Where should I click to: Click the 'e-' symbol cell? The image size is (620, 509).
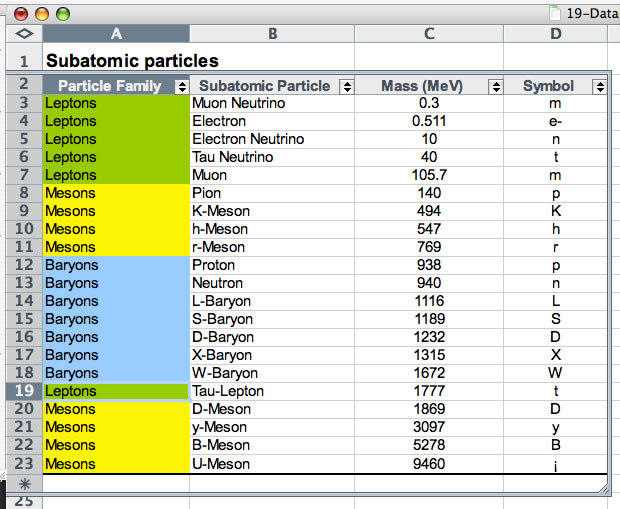pos(555,121)
